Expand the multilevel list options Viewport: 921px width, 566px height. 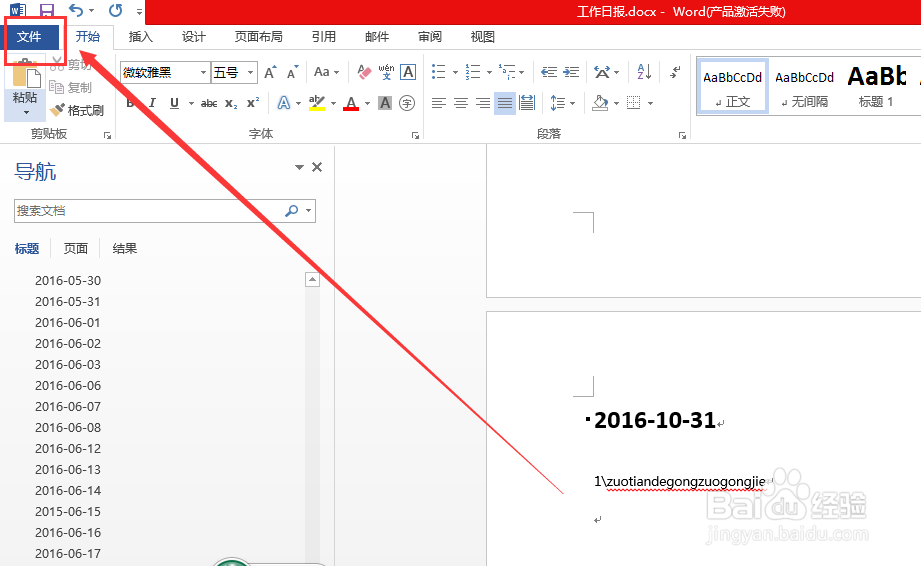point(522,73)
